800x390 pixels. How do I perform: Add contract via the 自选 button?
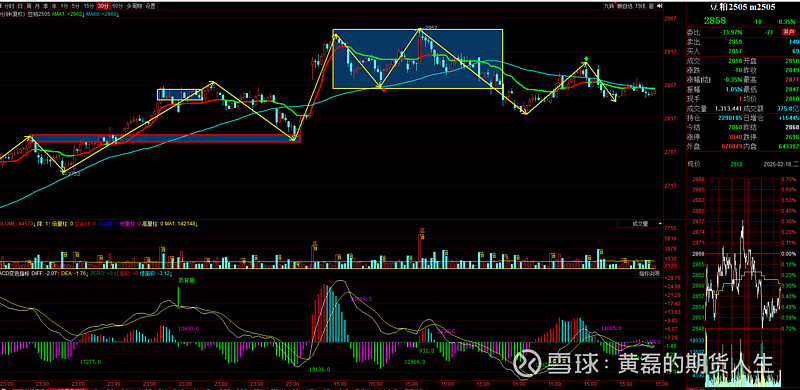point(625,6)
